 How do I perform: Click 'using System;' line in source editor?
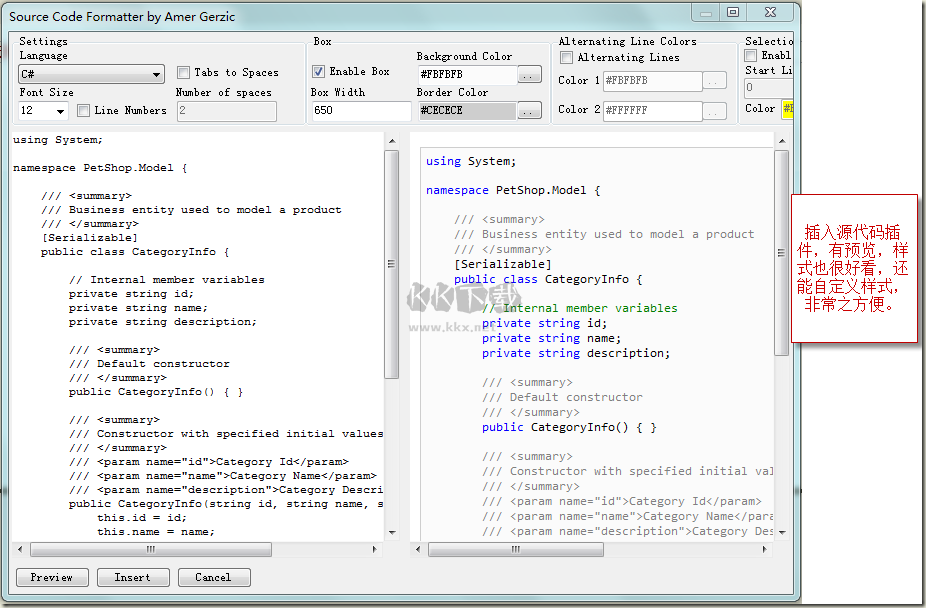pyautogui.click(x=58, y=140)
